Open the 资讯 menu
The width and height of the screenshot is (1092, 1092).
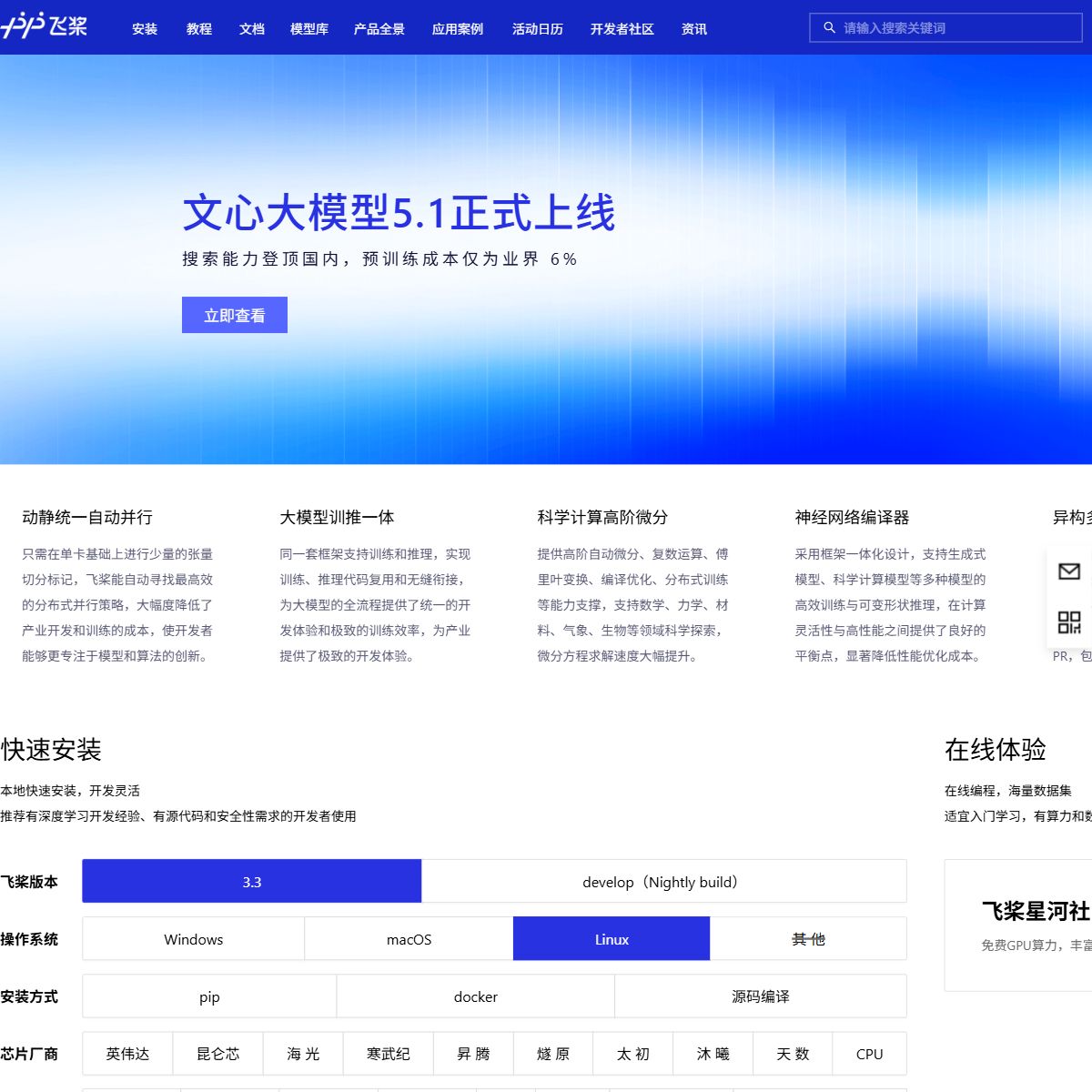[694, 29]
